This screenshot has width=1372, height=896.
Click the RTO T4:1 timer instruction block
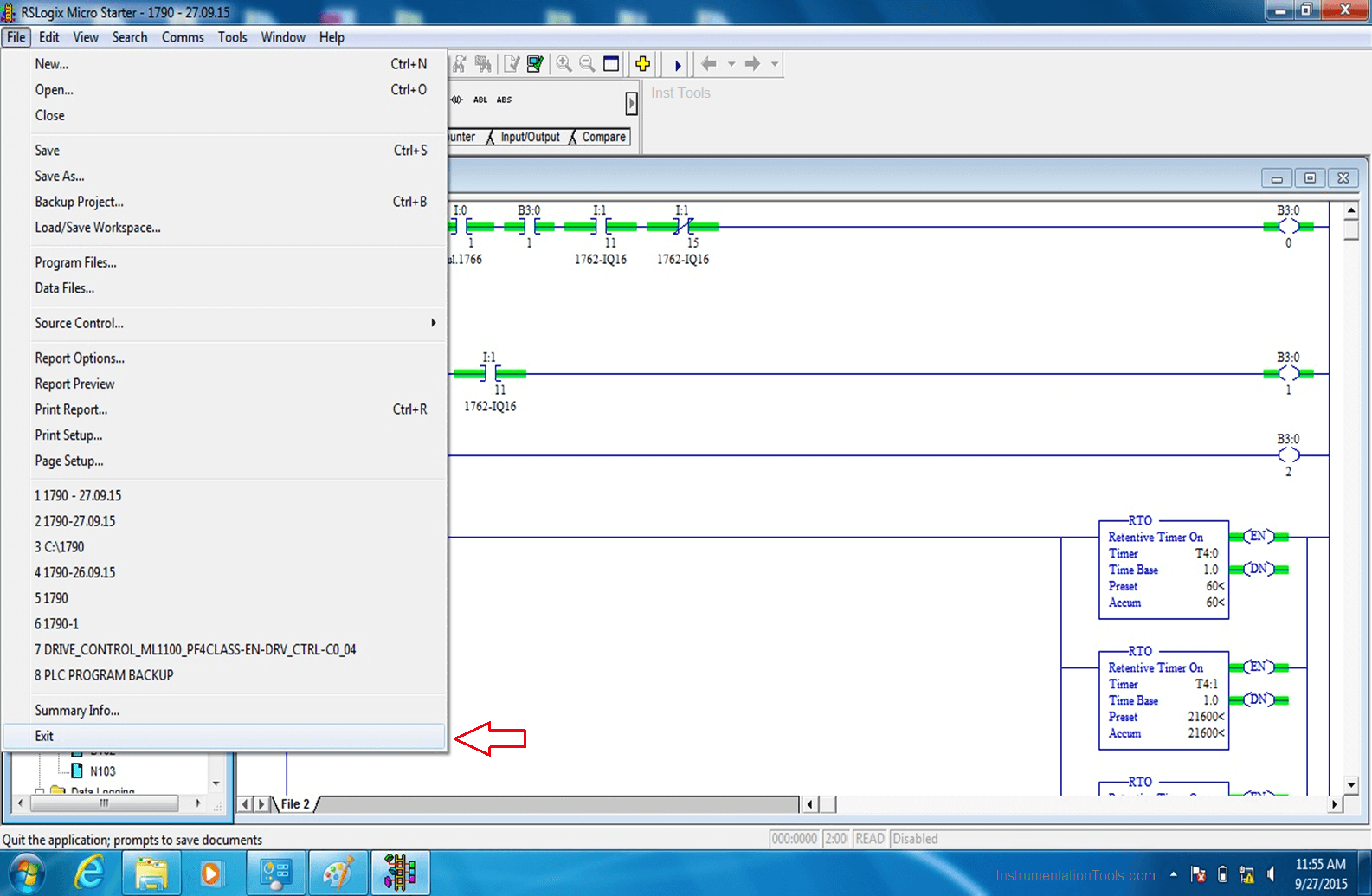(x=1163, y=699)
